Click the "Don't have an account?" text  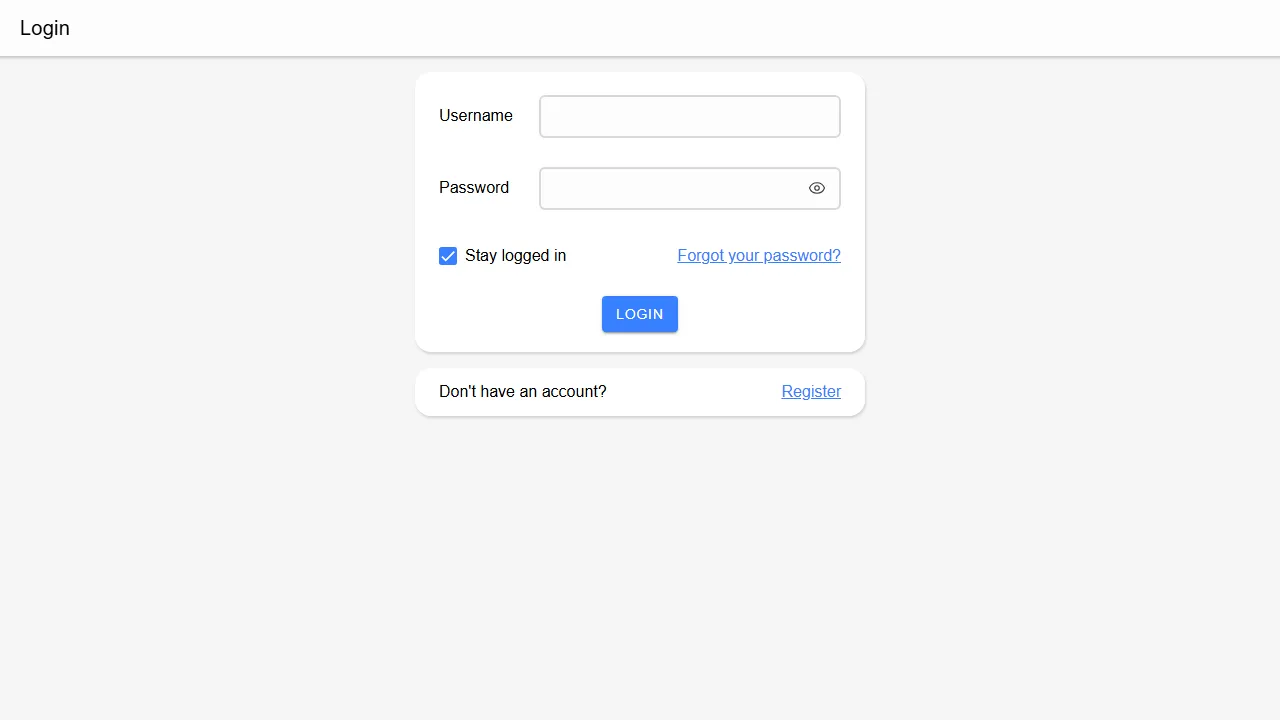tap(522, 392)
